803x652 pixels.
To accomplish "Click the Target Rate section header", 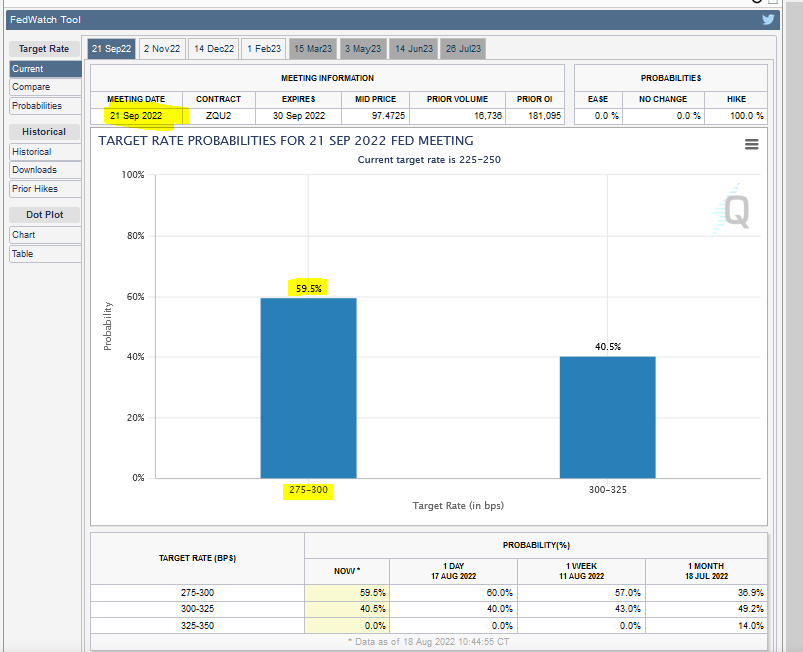I will (44, 49).
